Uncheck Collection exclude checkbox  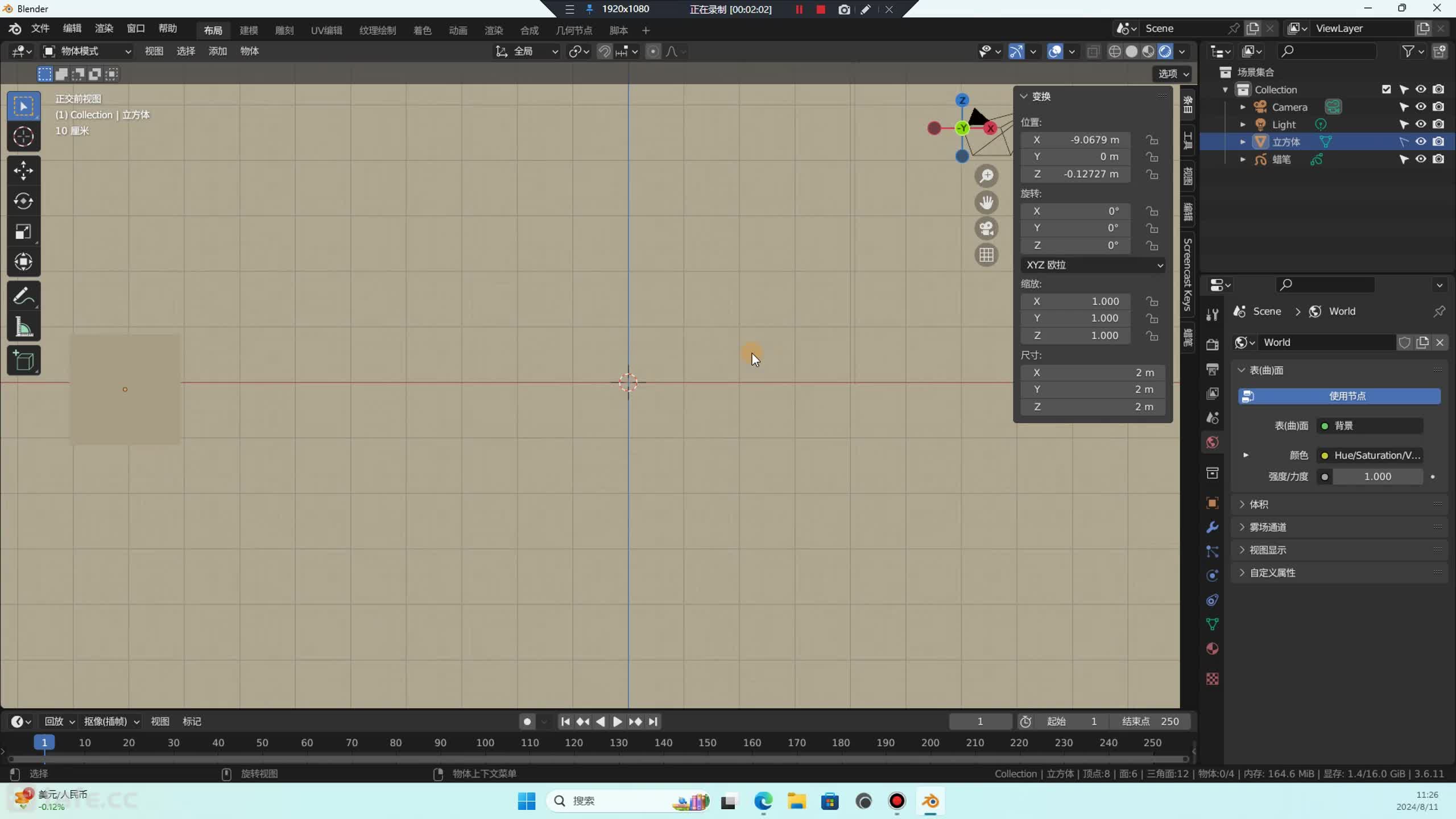(x=1387, y=89)
